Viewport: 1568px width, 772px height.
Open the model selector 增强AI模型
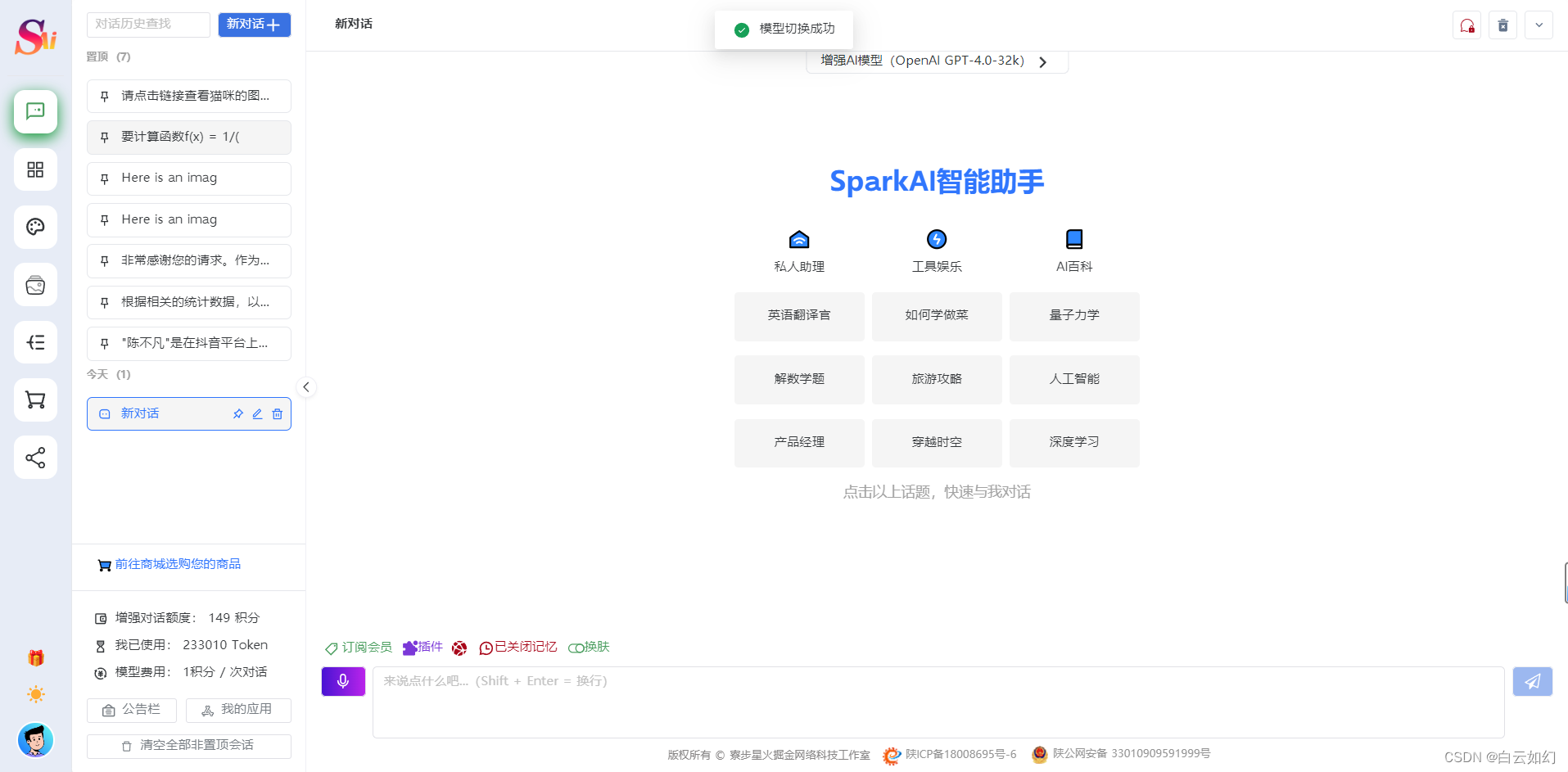click(936, 61)
